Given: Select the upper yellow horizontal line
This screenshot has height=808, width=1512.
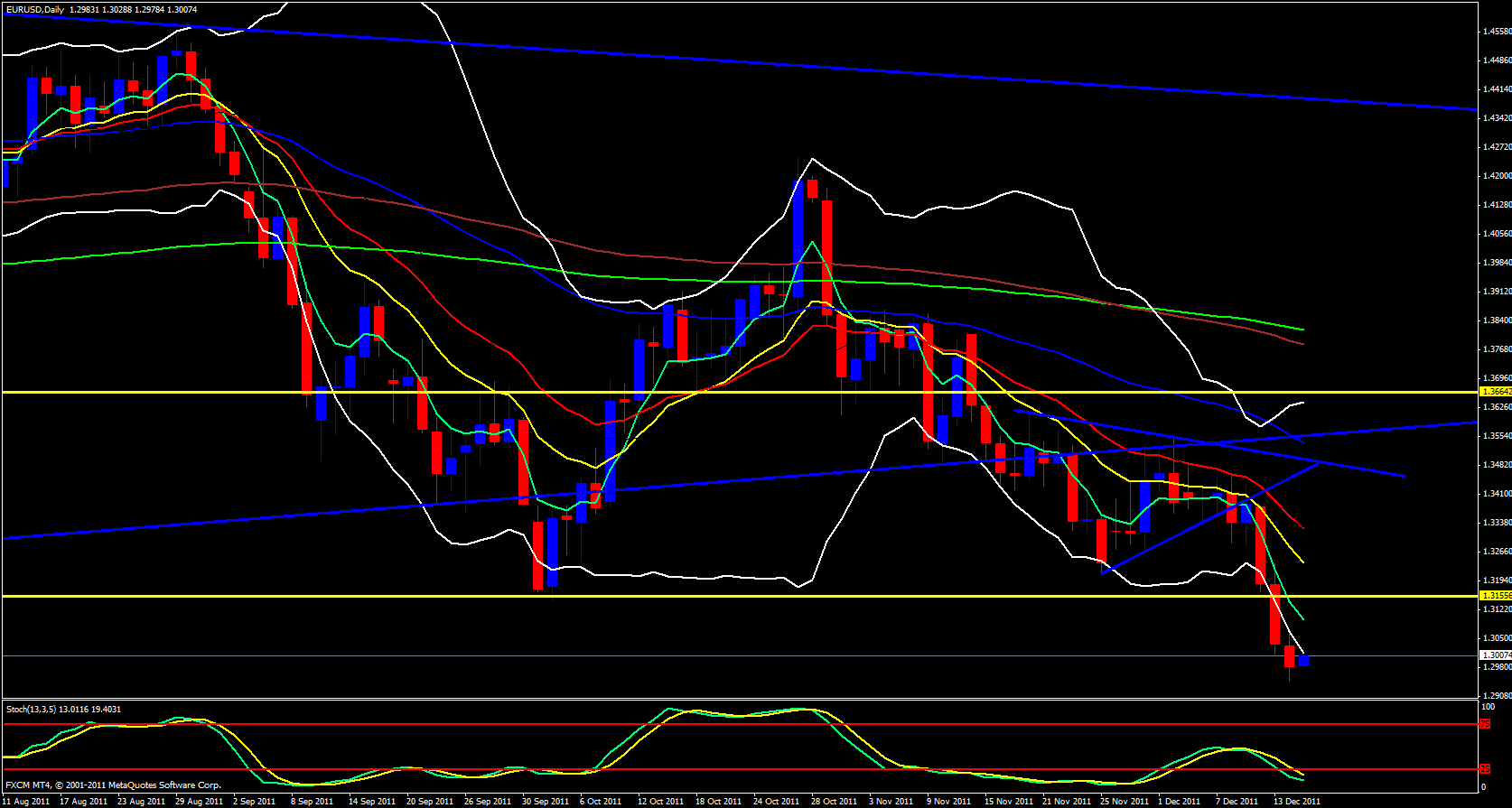Looking at the screenshot, I should point(723,393).
